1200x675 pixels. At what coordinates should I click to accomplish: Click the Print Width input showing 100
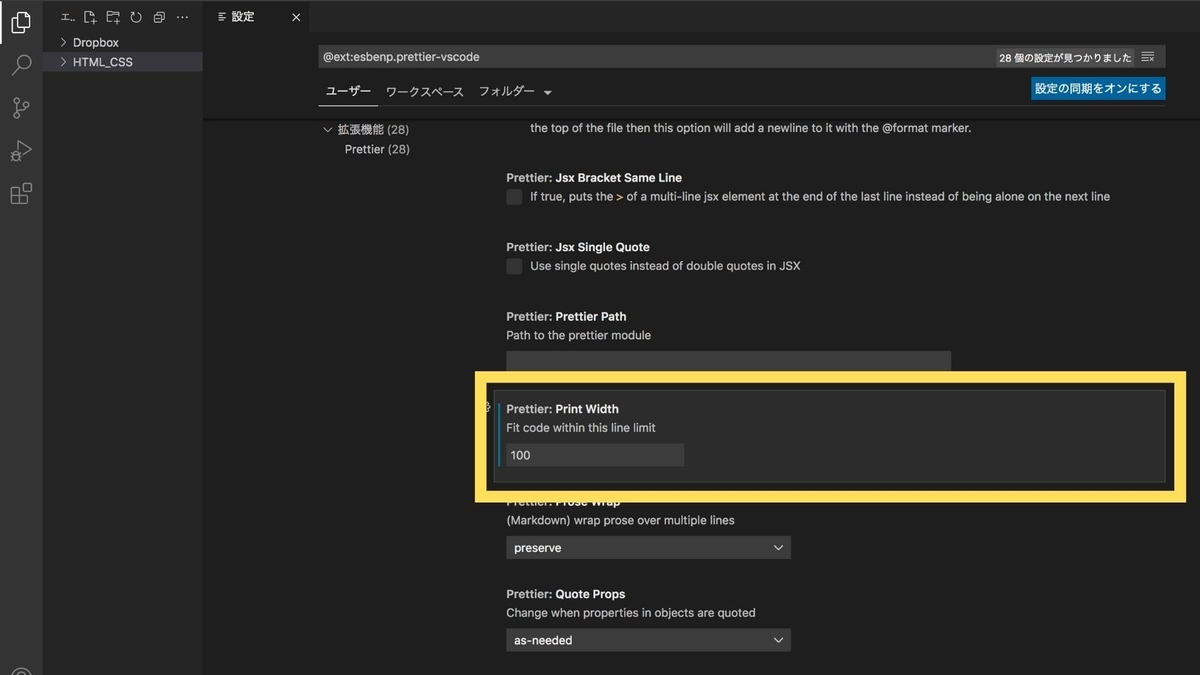pyautogui.click(x=595, y=455)
